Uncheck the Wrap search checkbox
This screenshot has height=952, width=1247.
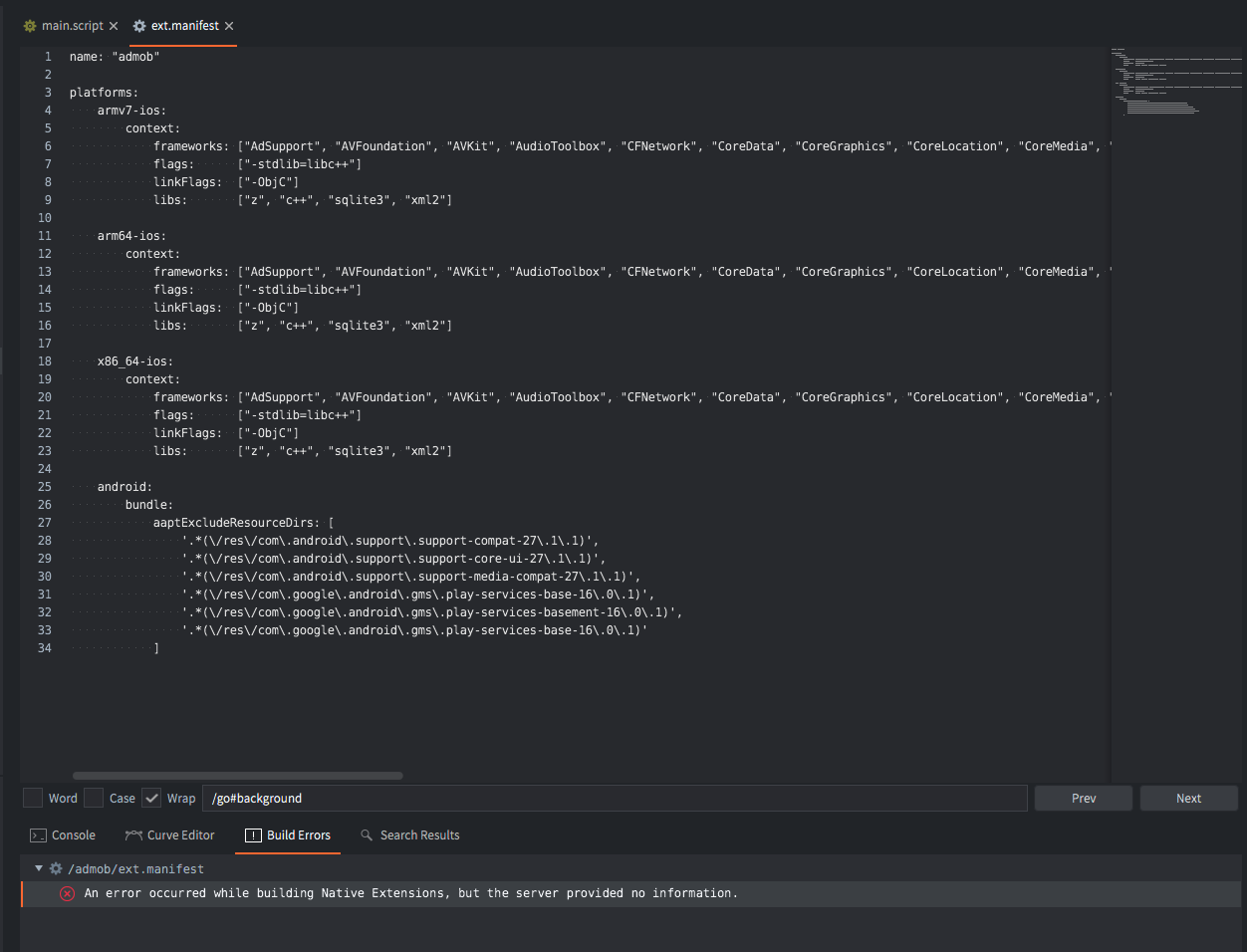click(151, 798)
